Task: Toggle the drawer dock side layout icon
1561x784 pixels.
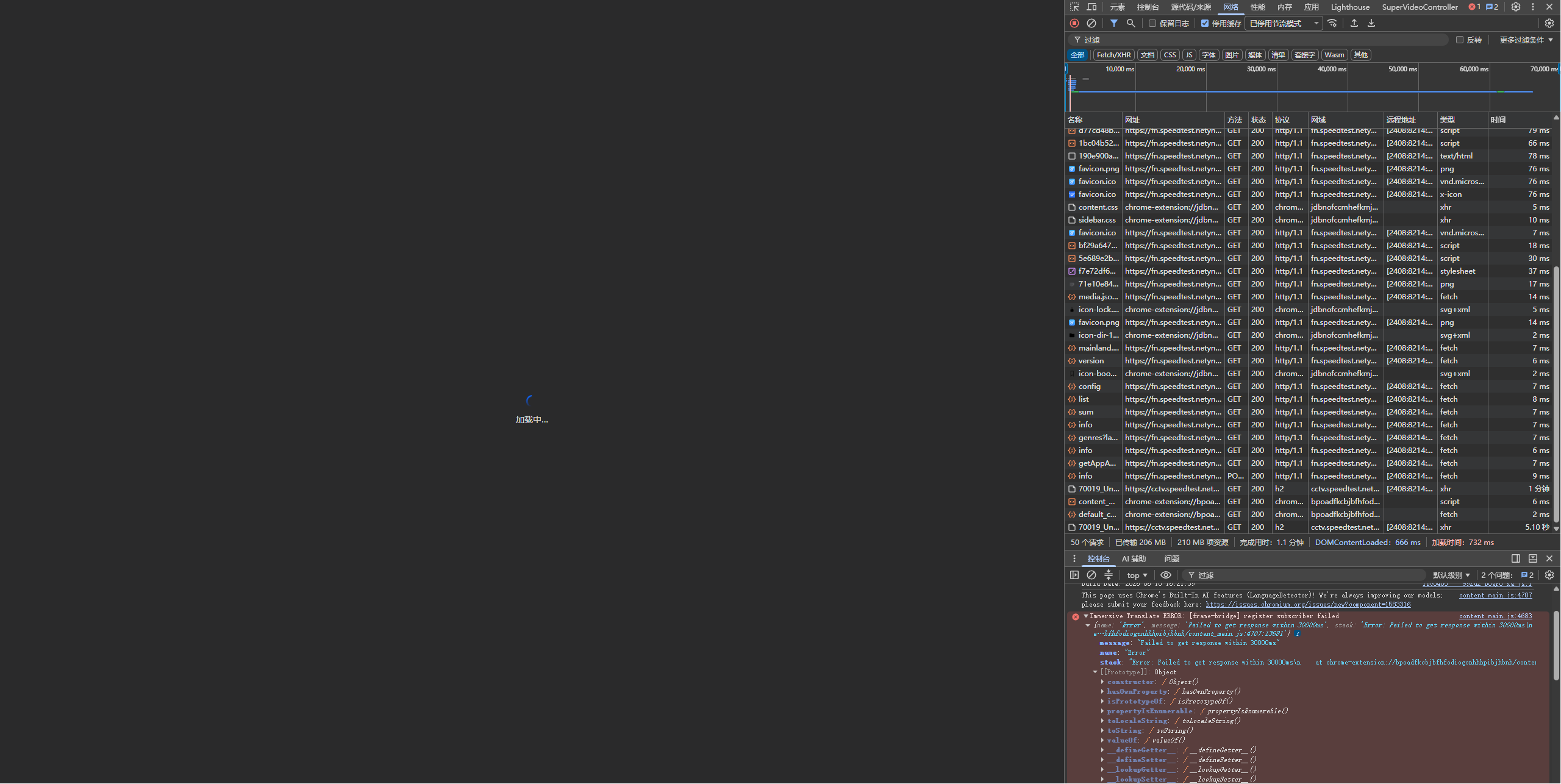Action: pyautogui.click(x=1516, y=558)
